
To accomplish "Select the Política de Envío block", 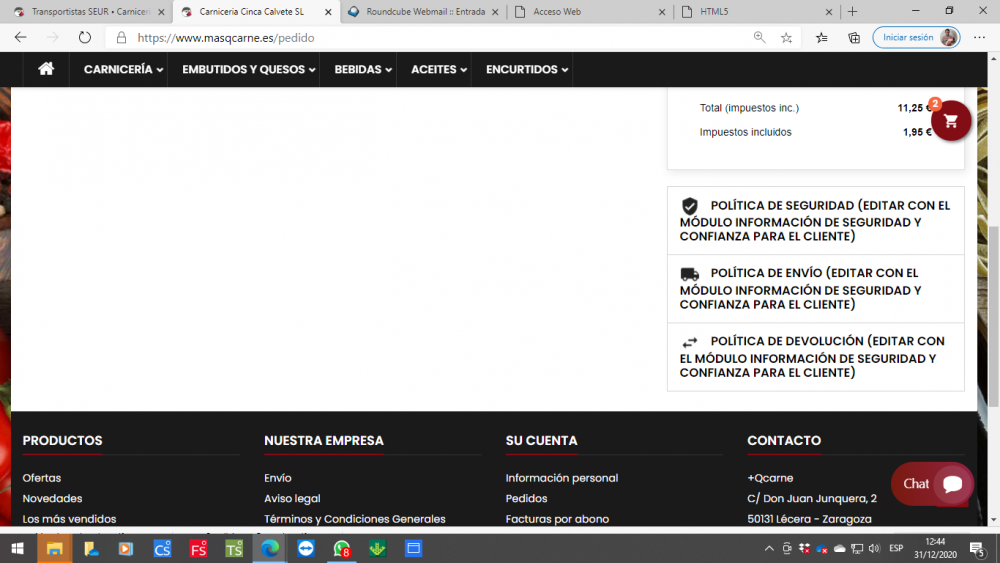I will 816,289.
